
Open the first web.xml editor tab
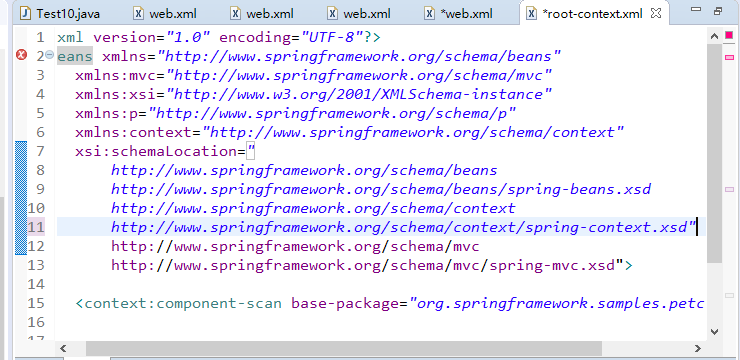[165, 13]
